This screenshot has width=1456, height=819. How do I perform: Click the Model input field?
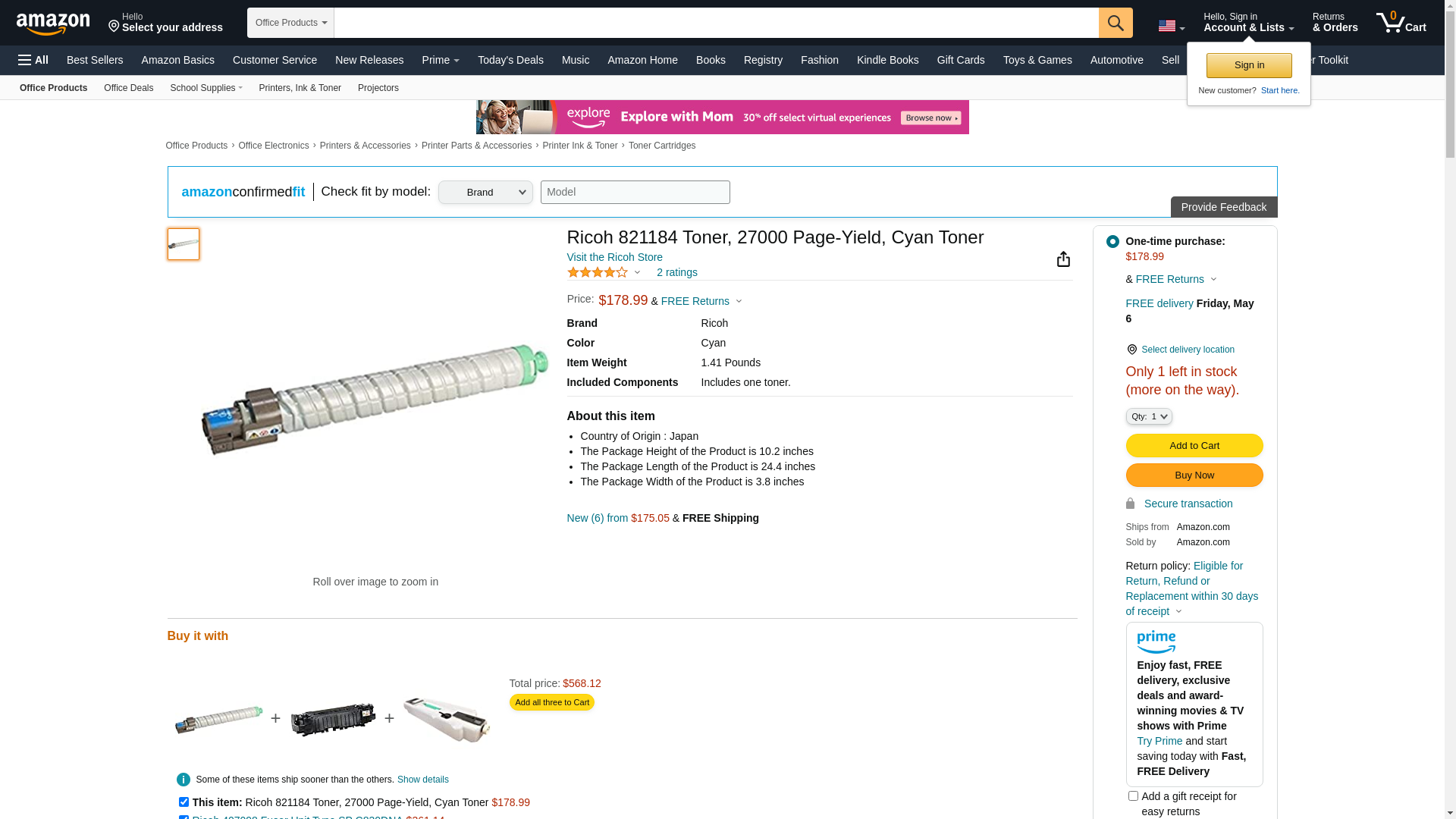(635, 193)
